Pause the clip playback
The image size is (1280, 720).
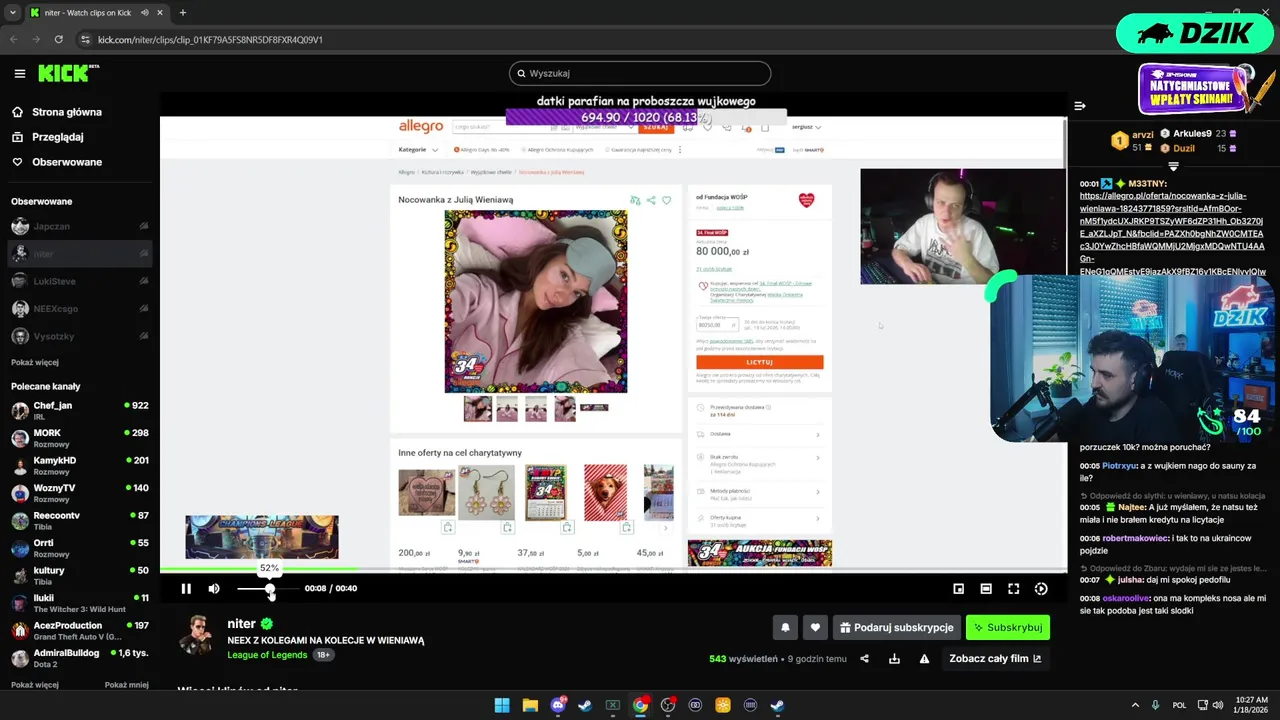(x=186, y=589)
